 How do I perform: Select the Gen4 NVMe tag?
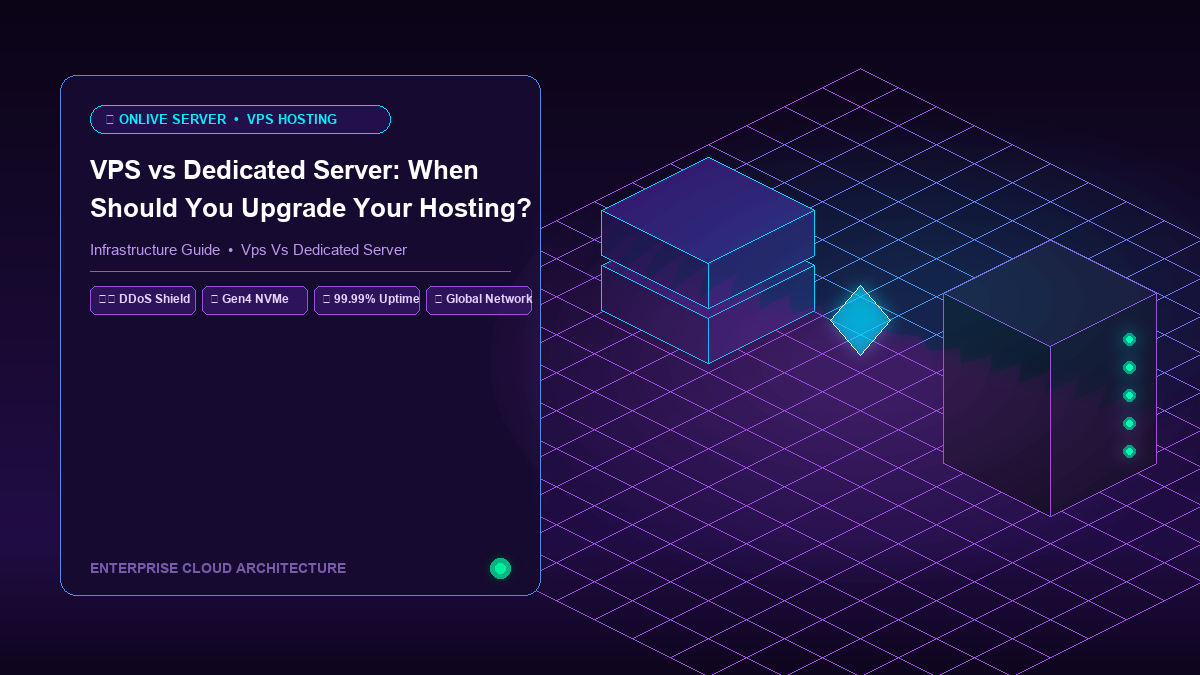coord(255,300)
